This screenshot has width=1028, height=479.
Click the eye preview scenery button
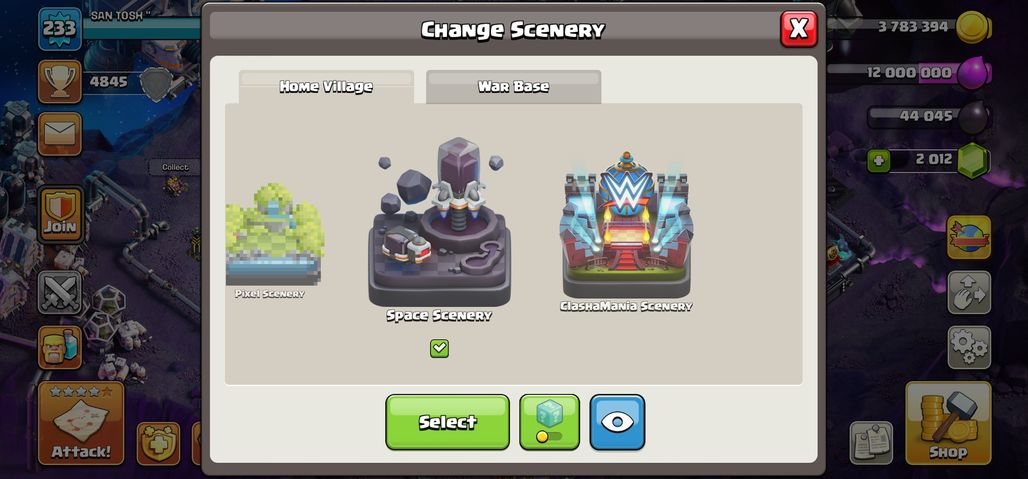pyautogui.click(x=617, y=422)
